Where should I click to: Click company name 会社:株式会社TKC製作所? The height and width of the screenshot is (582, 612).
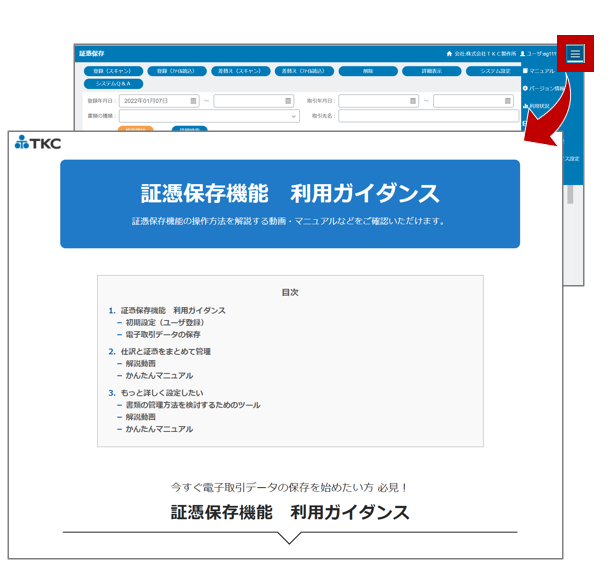click(x=485, y=54)
